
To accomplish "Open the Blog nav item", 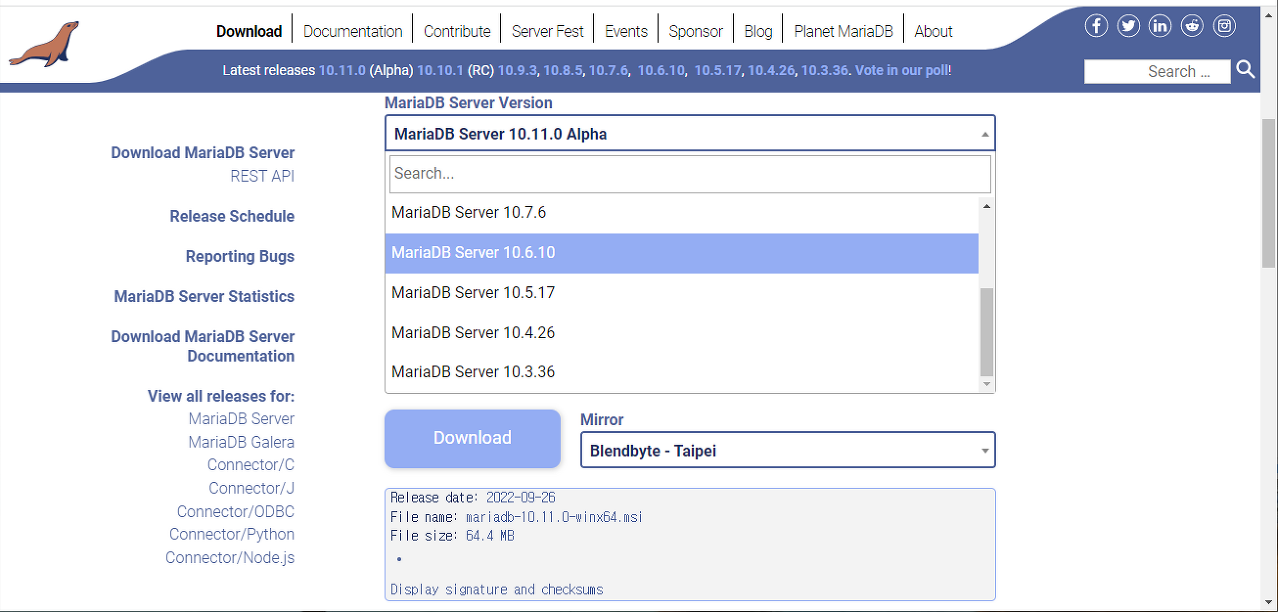I will [758, 31].
